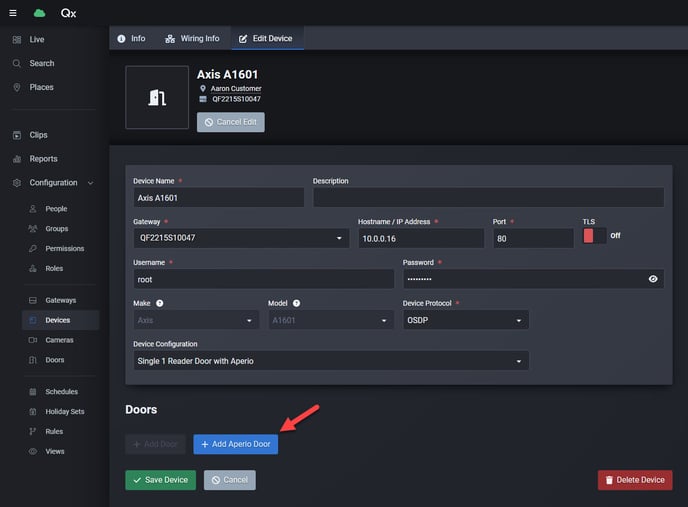Open Reports in the sidebar menu
The width and height of the screenshot is (688, 507).
coord(43,159)
